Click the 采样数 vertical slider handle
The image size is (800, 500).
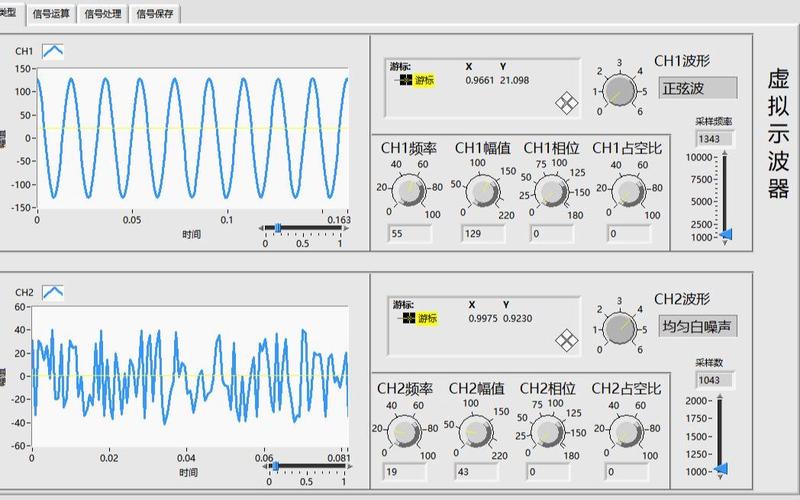click(721, 468)
